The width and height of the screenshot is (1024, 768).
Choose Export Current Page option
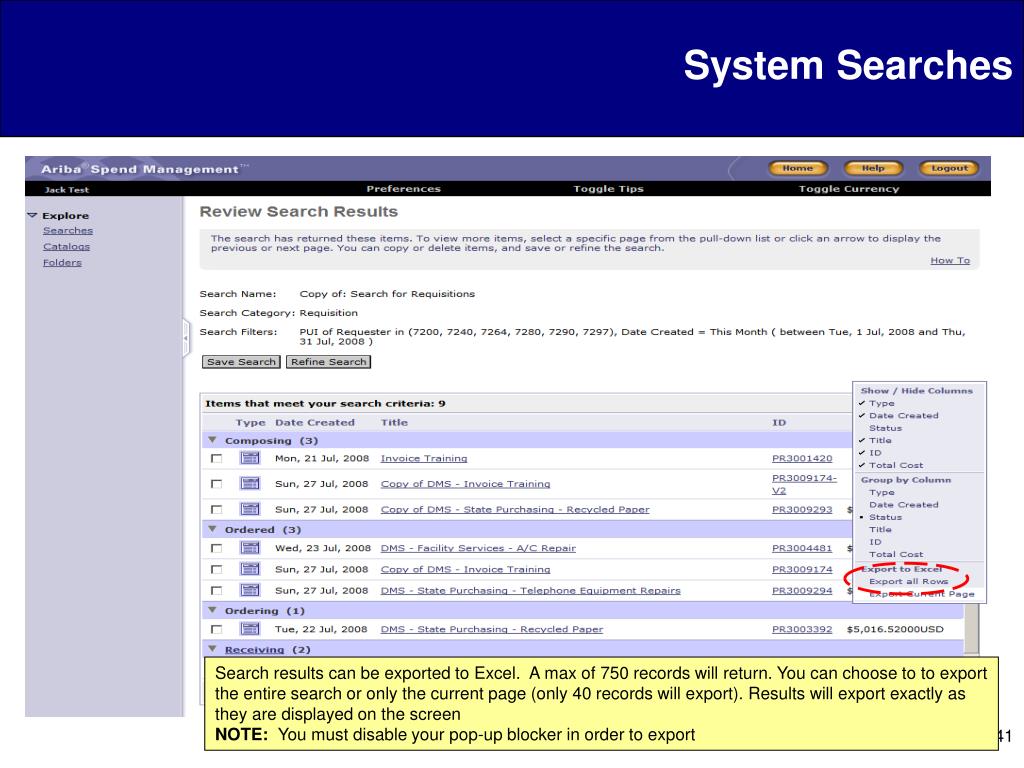pyautogui.click(x=921, y=594)
